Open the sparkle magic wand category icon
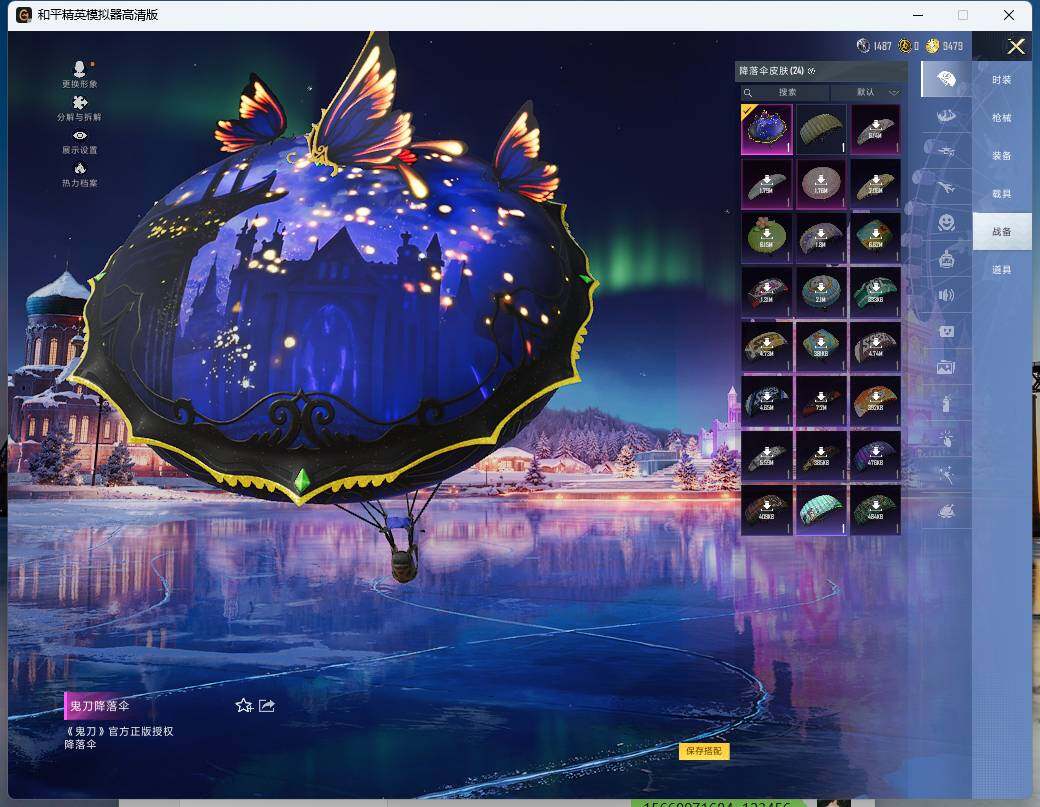The image size is (1040, 807). click(946, 475)
